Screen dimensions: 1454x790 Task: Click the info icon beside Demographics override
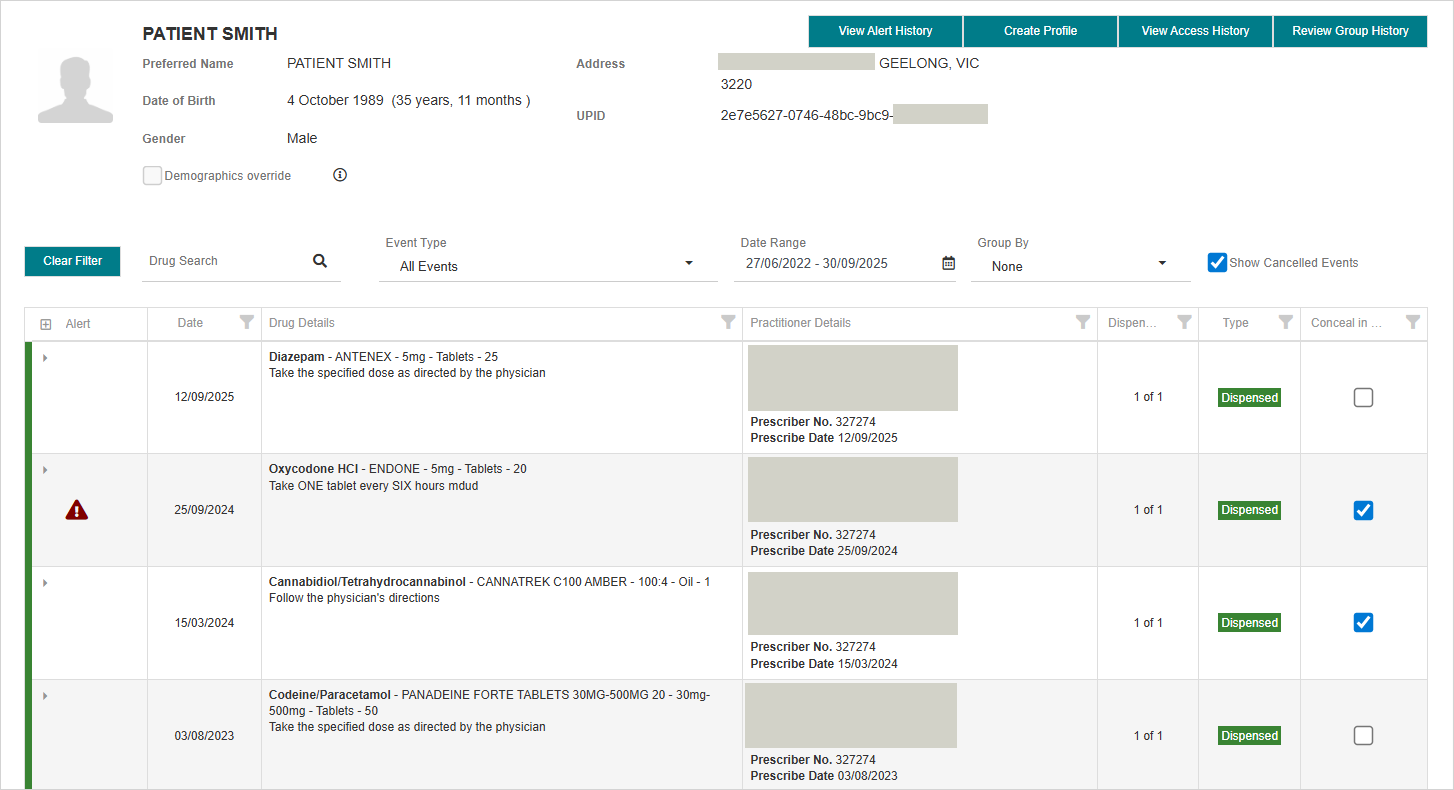tap(339, 174)
